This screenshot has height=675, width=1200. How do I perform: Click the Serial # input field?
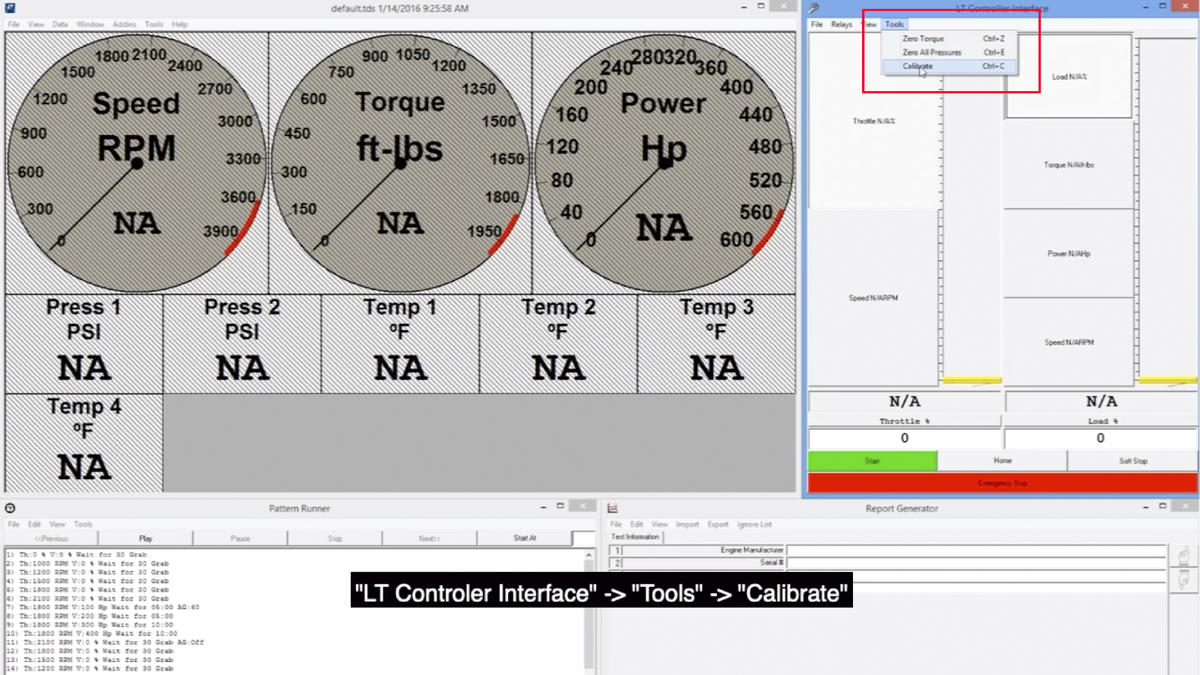point(976,563)
